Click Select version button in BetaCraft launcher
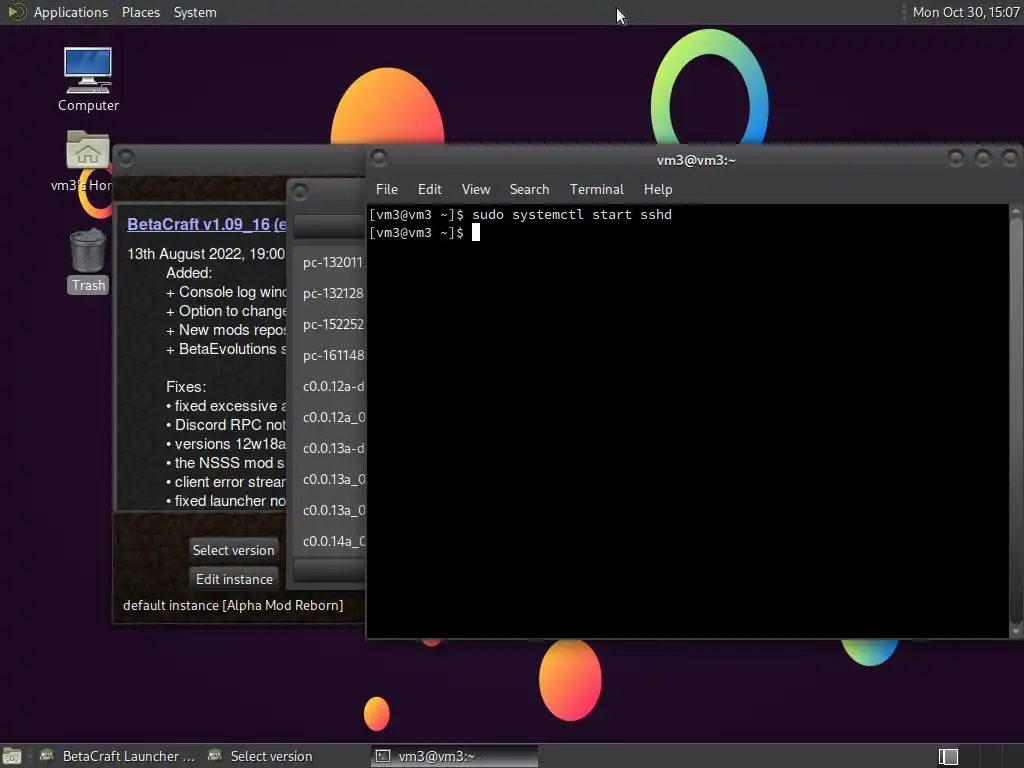1024x768 pixels. coord(233,550)
